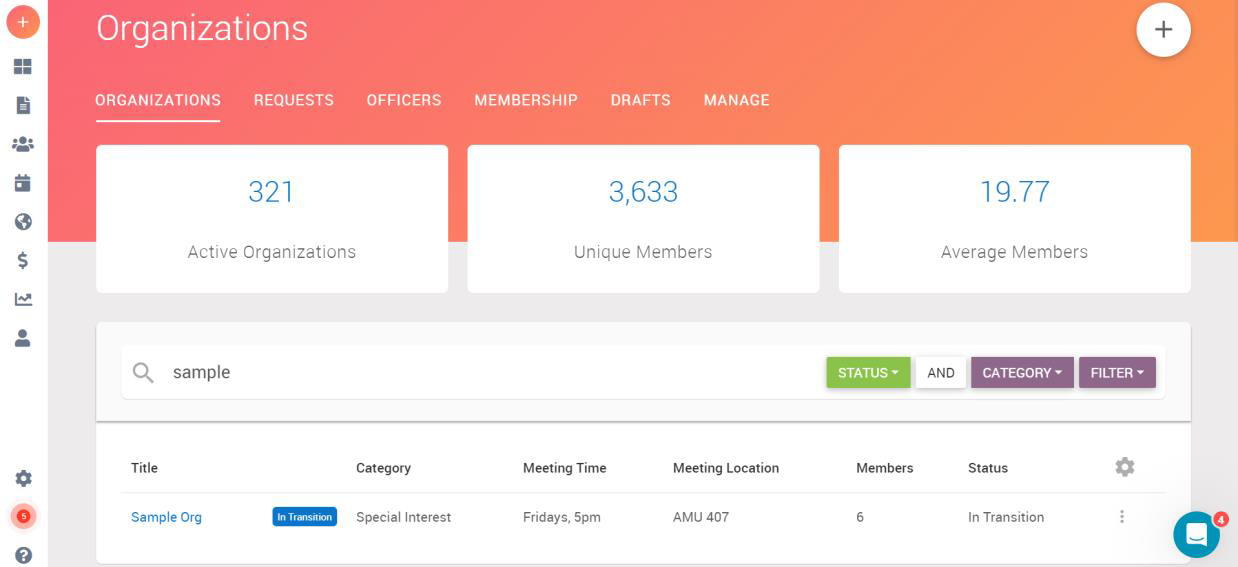
Task: Click the single user profile icon
Action: tap(23, 338)
